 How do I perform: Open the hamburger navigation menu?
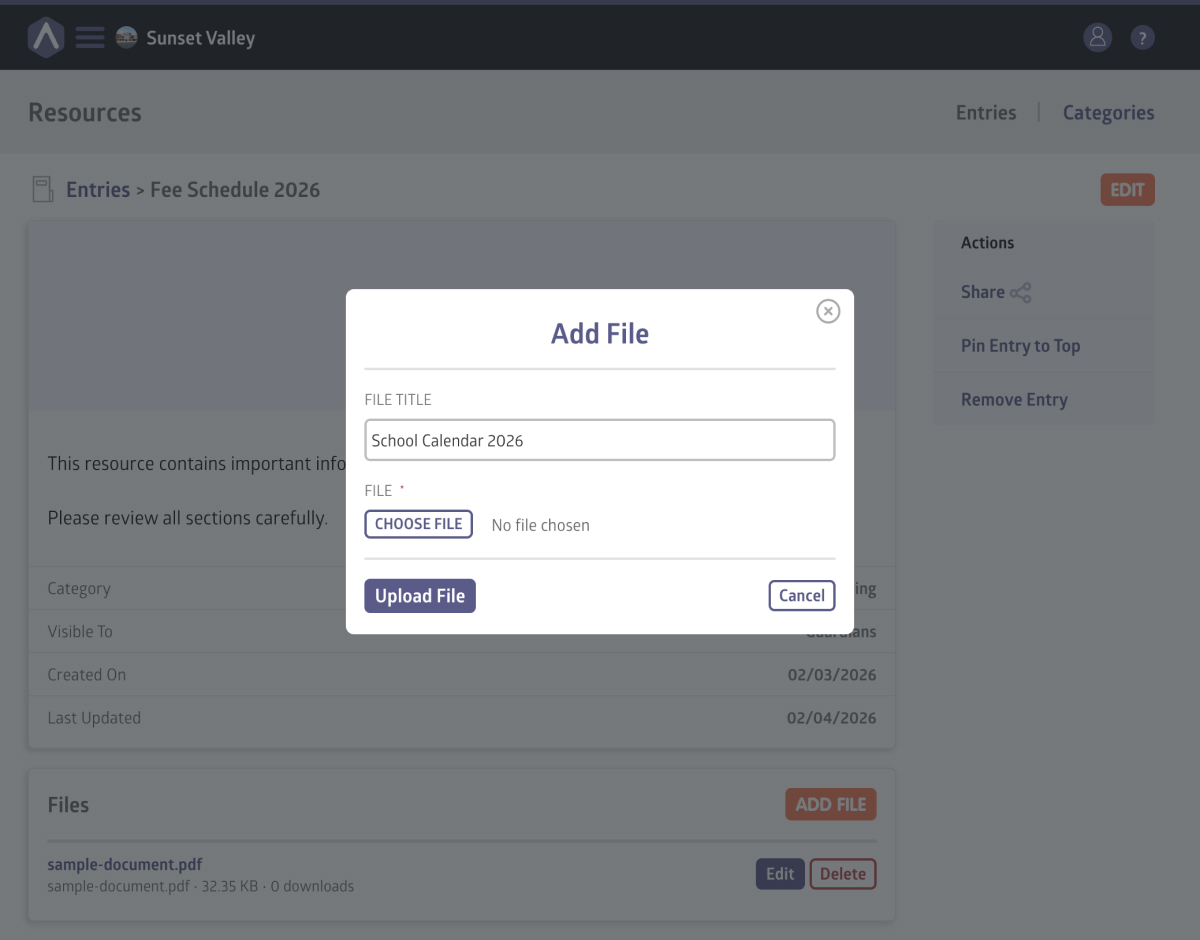(x=90, y=38)
